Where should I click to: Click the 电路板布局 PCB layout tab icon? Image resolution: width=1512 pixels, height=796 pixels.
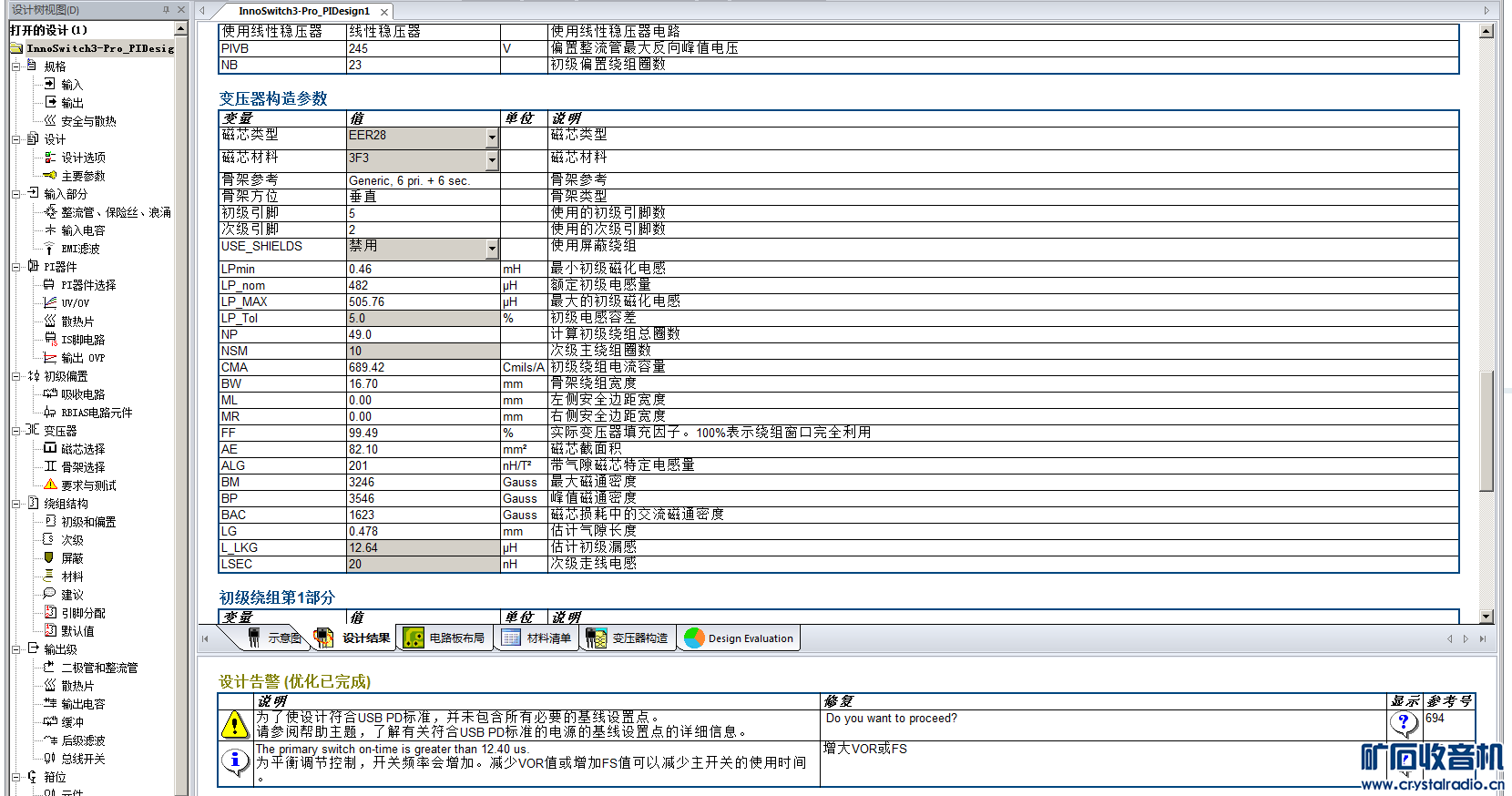(414, 638)
